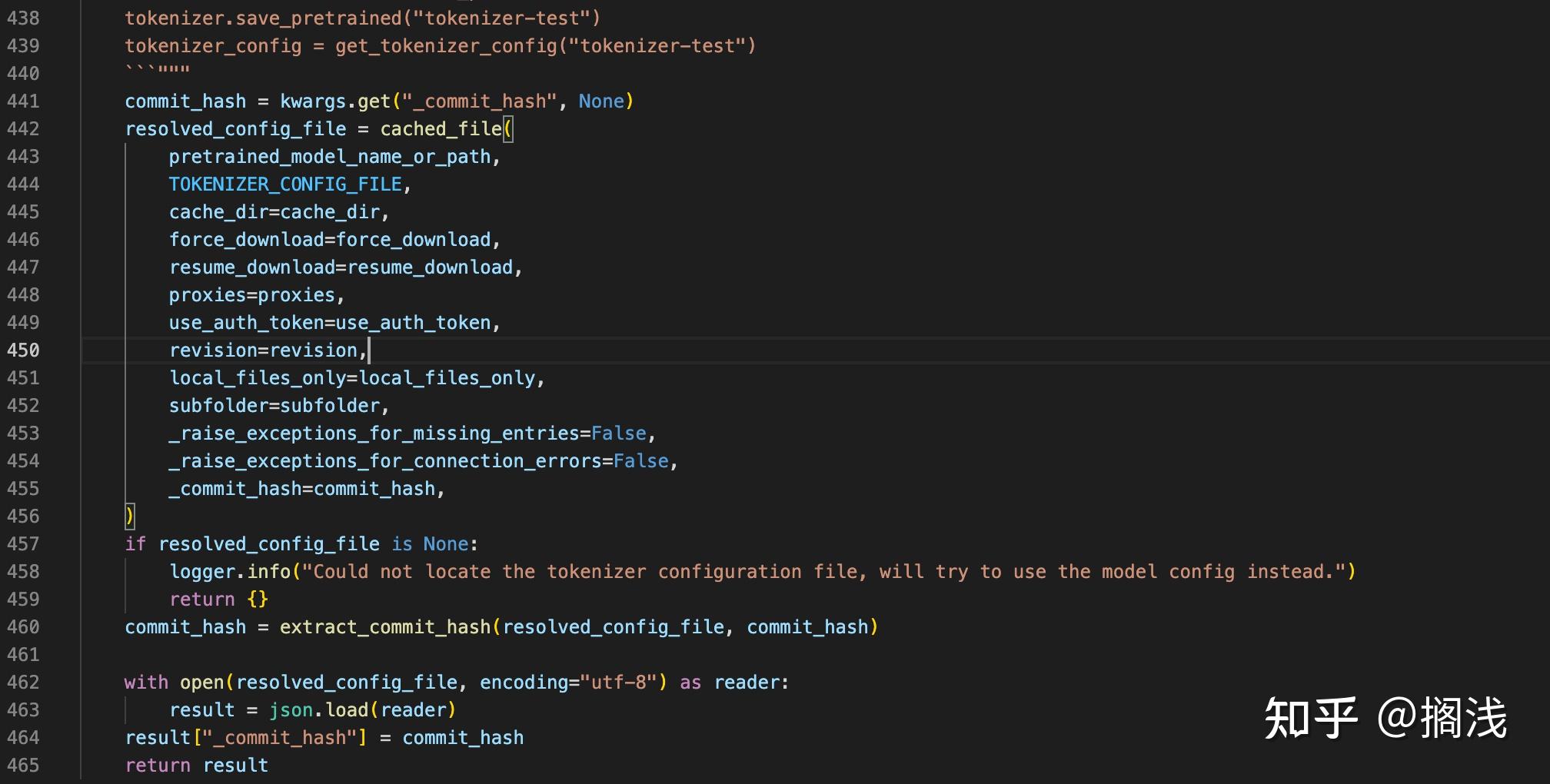Click the string "tokenizer-test" on line 438
This screenshot has height=784, width=1550.
pos(507,18)
